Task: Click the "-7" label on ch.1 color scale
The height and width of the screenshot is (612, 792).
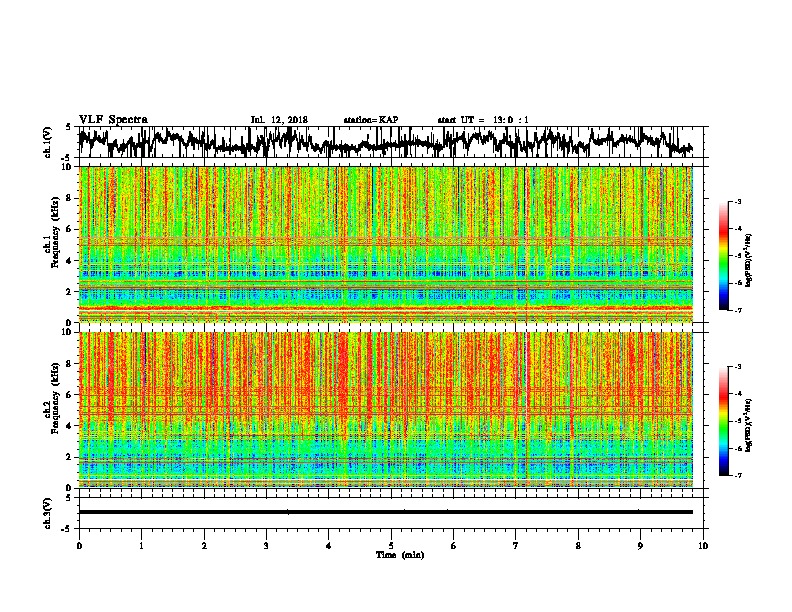Action: 737,310
